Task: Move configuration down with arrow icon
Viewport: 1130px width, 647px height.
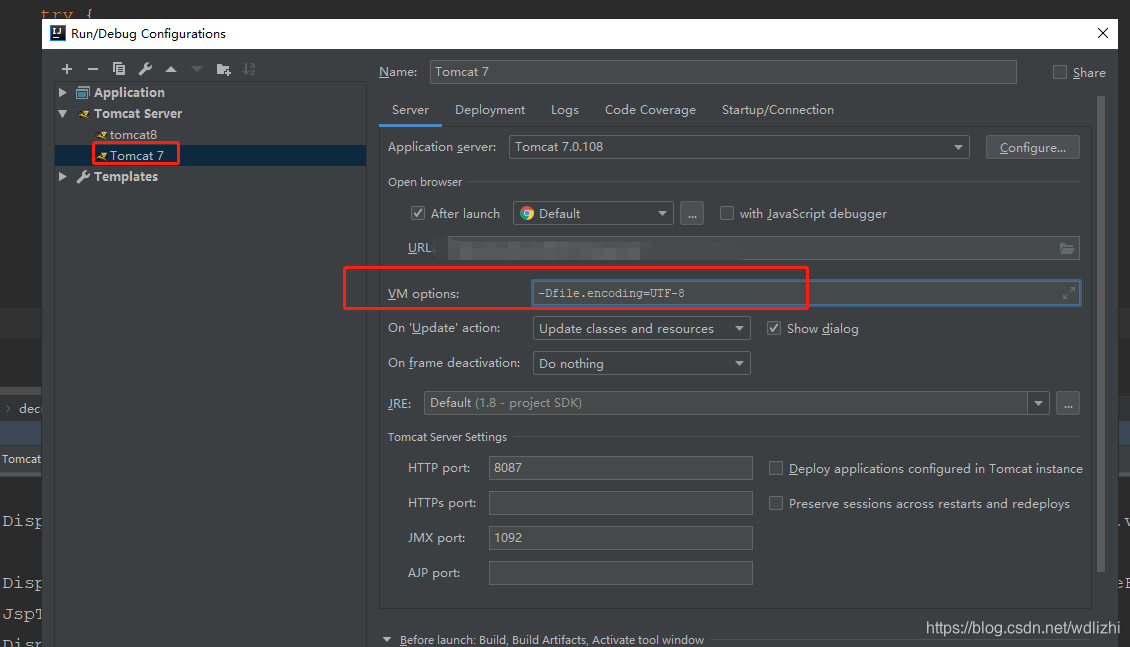Action: click(x=197, y=69)
